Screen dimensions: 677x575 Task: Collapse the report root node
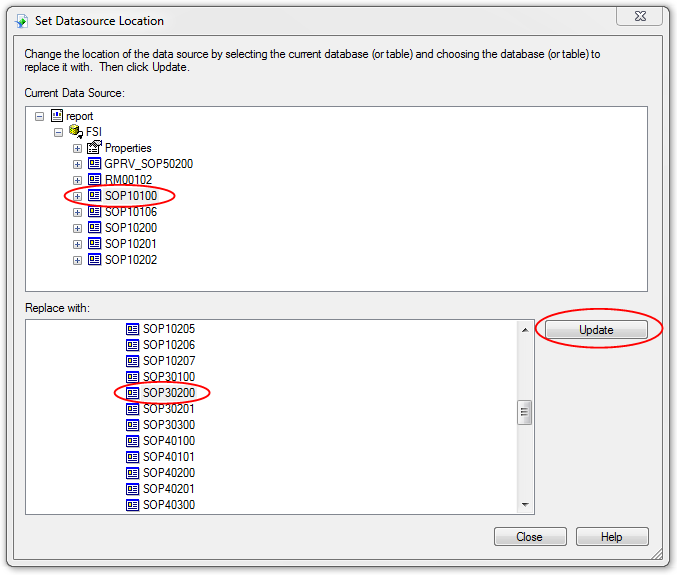(40, 116)
